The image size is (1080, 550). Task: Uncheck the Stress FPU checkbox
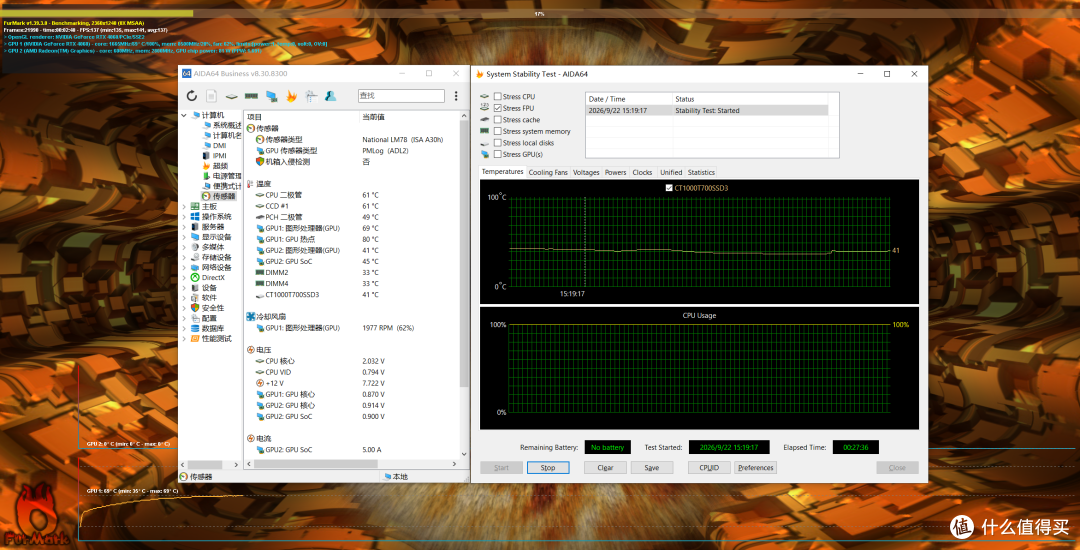pyautogui.click(x=497, y=108)
